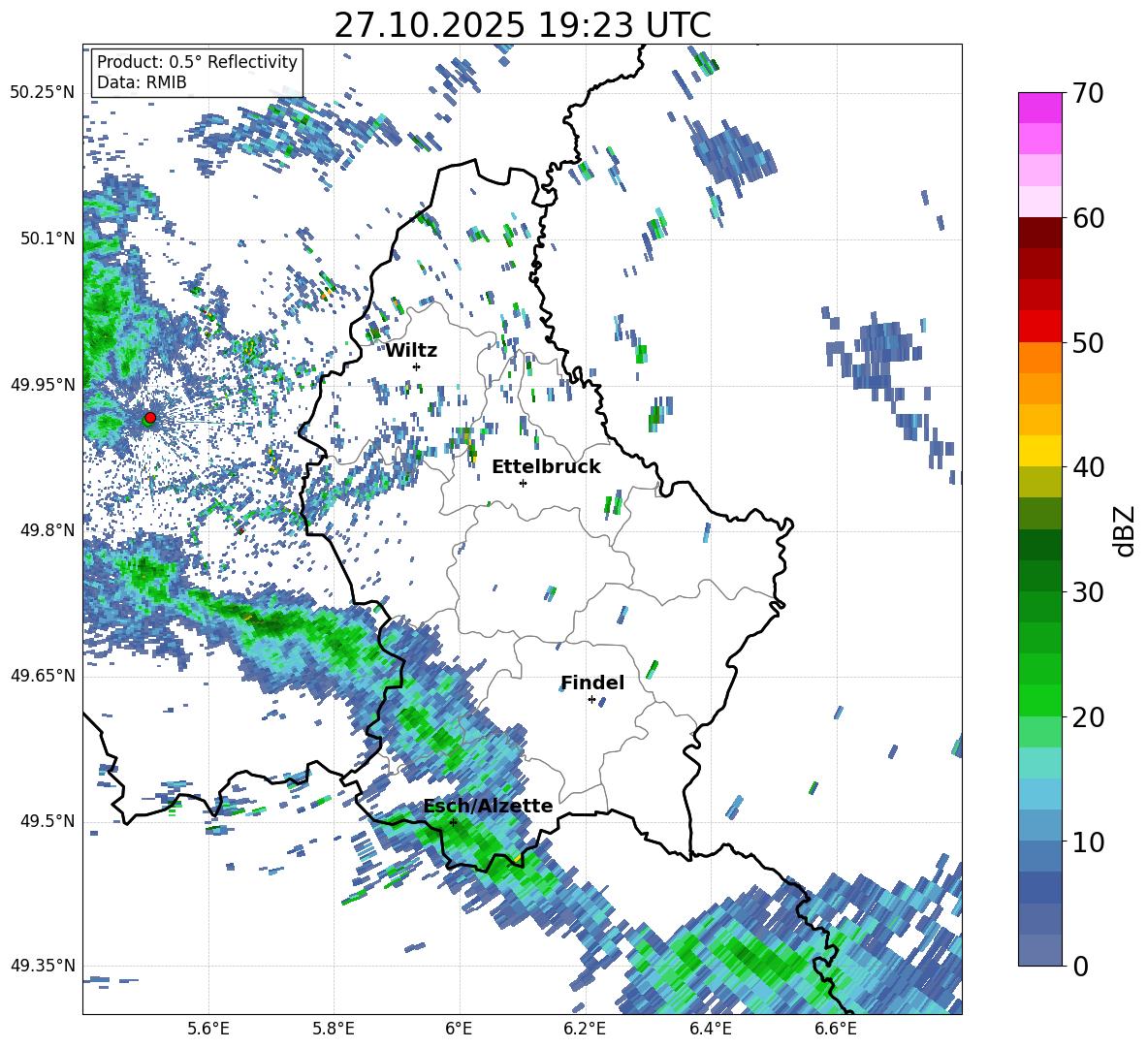
Task: Click the red radar site marker dot
Action: (150, 418)
